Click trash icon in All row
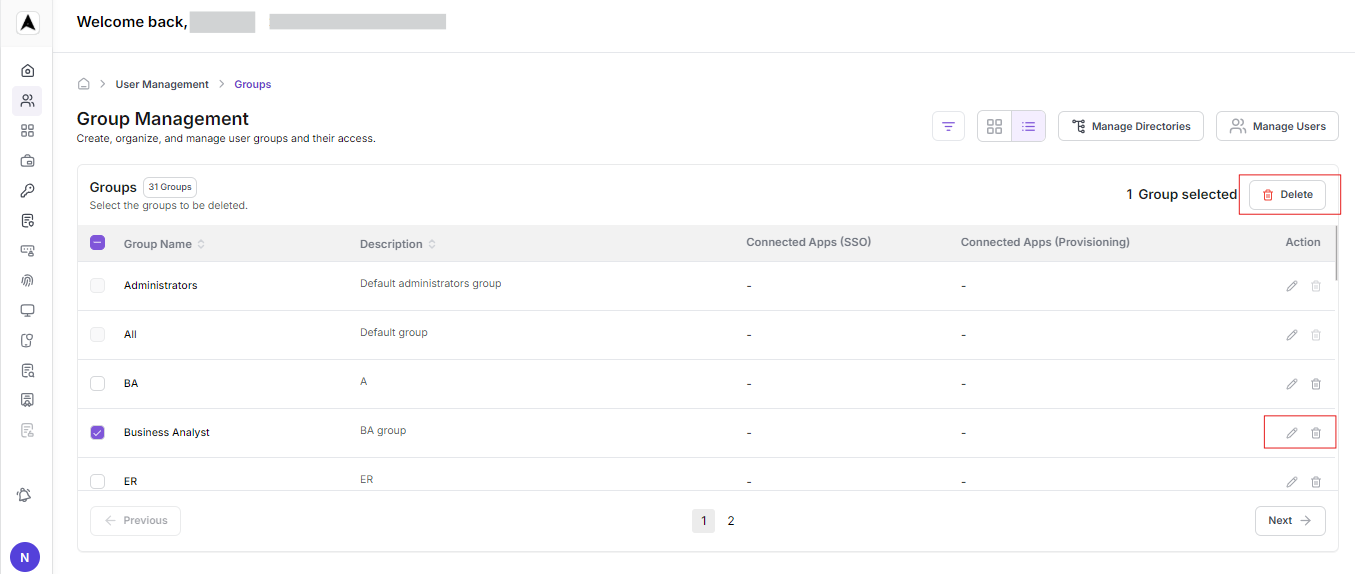 click(1316, 335)
